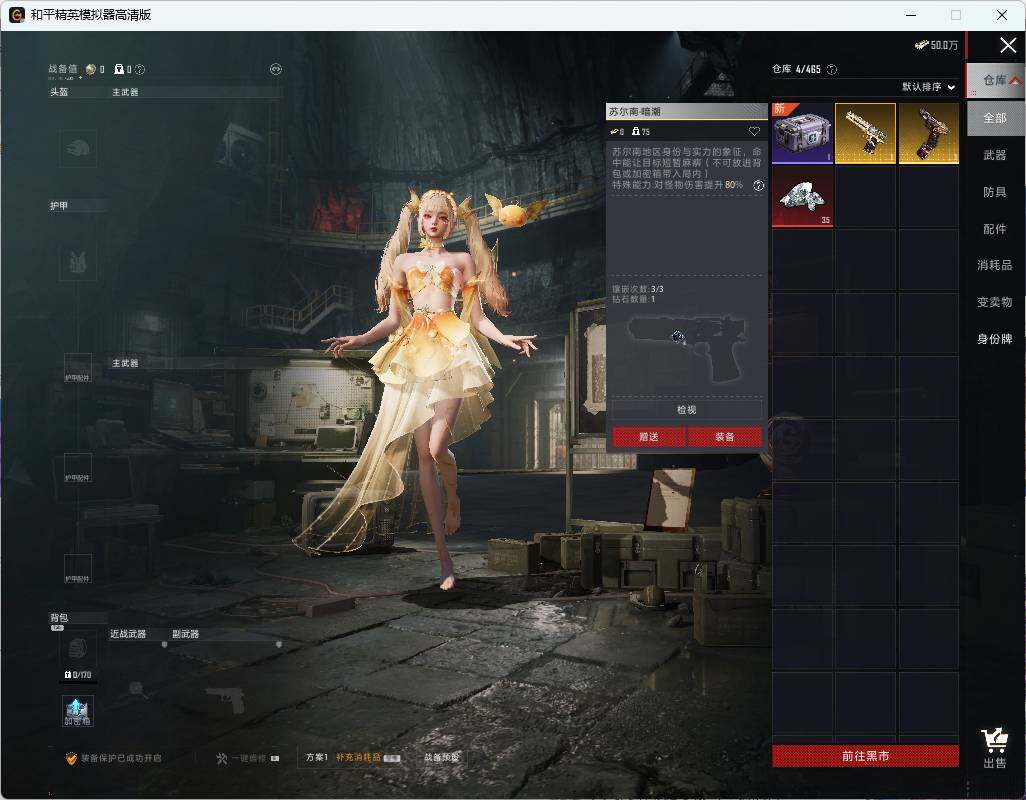Click the 检视 inspect button
The image size is (1026, 800).
pos(686,409)
